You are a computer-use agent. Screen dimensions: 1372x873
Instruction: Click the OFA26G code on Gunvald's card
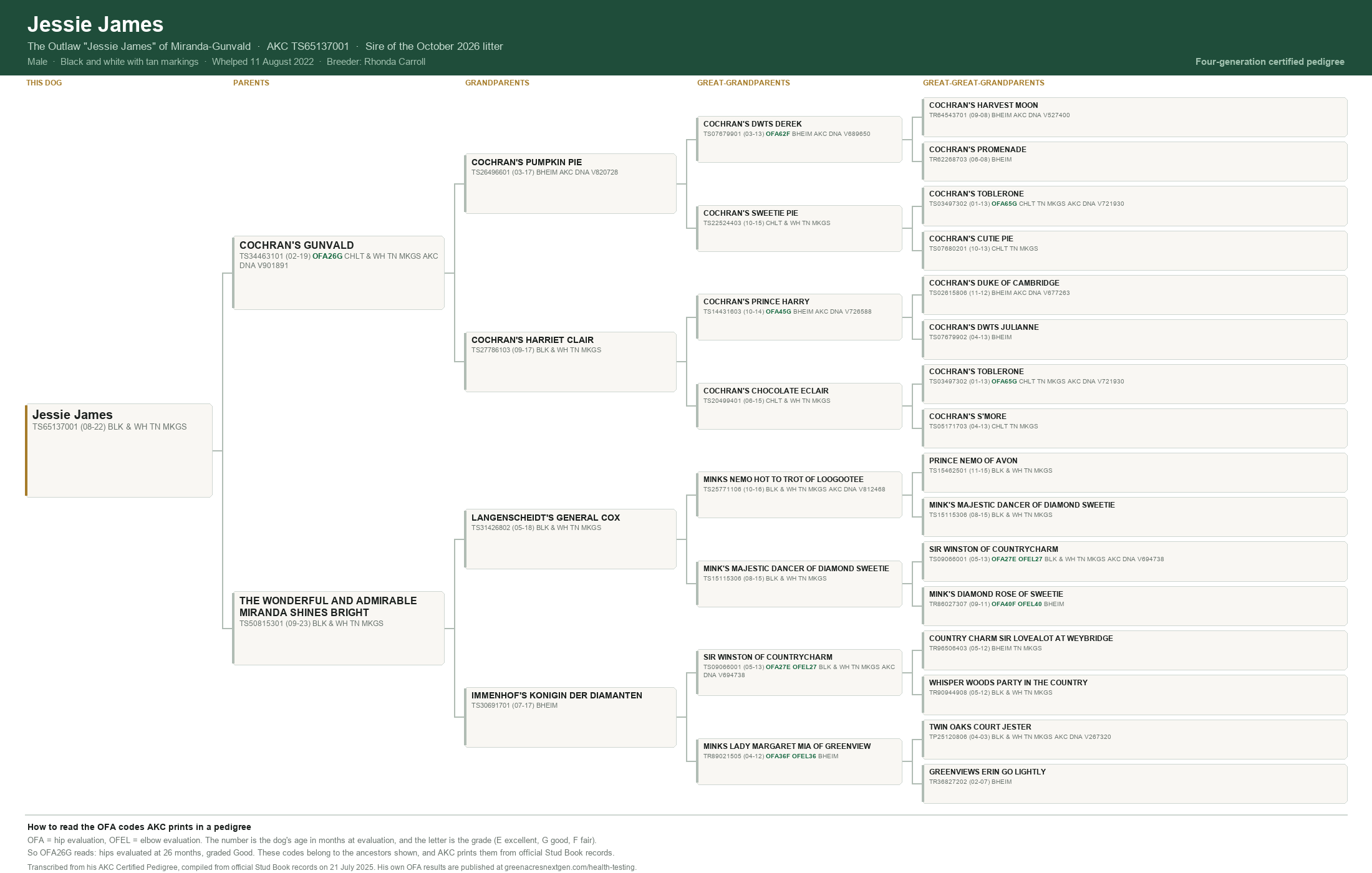[x=327, y=256]
